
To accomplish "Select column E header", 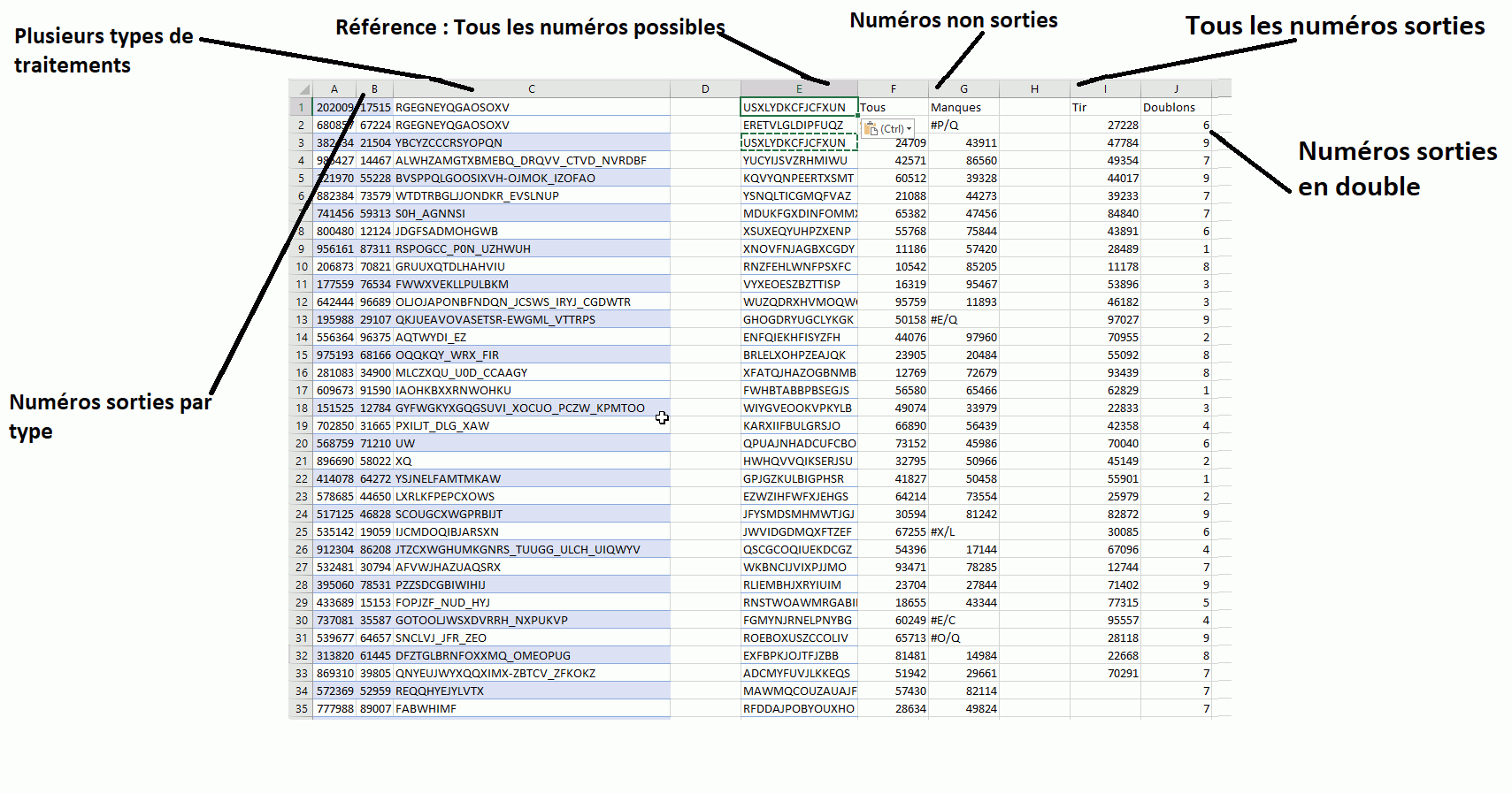I will pyautogui.click(x=799, y=88).
